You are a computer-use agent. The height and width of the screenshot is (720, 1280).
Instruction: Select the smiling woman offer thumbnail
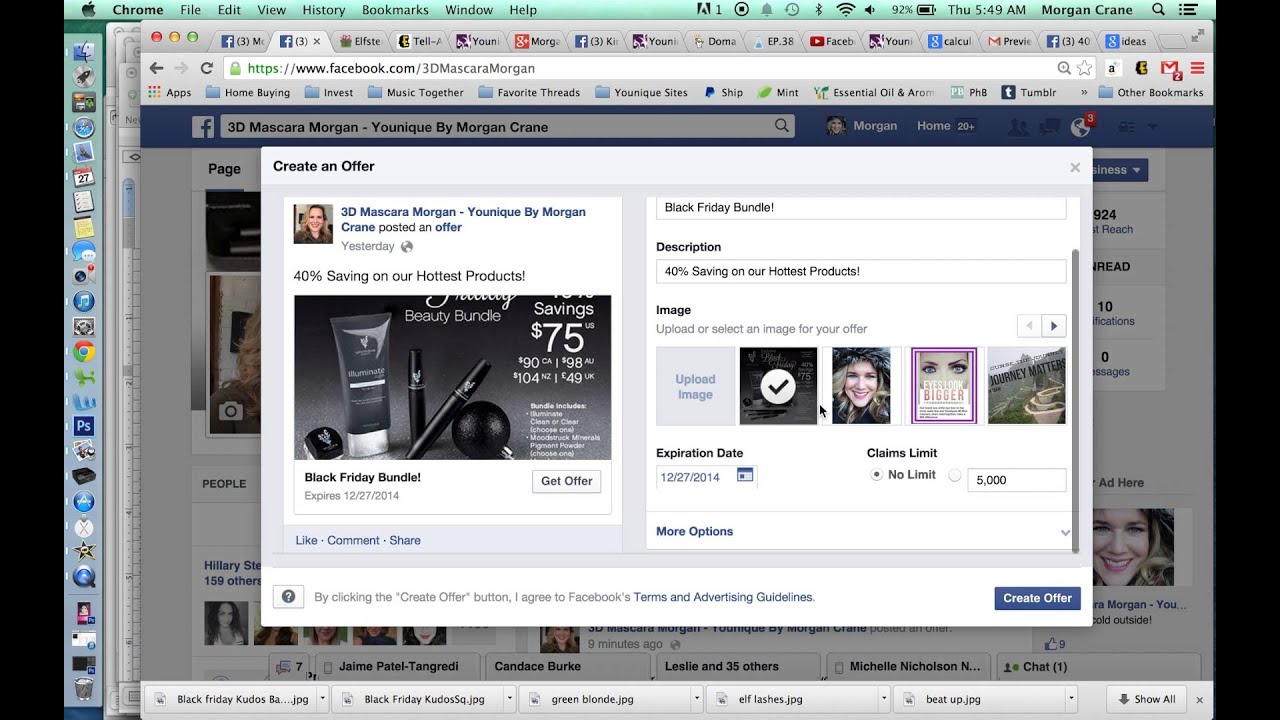coord(861,386)
